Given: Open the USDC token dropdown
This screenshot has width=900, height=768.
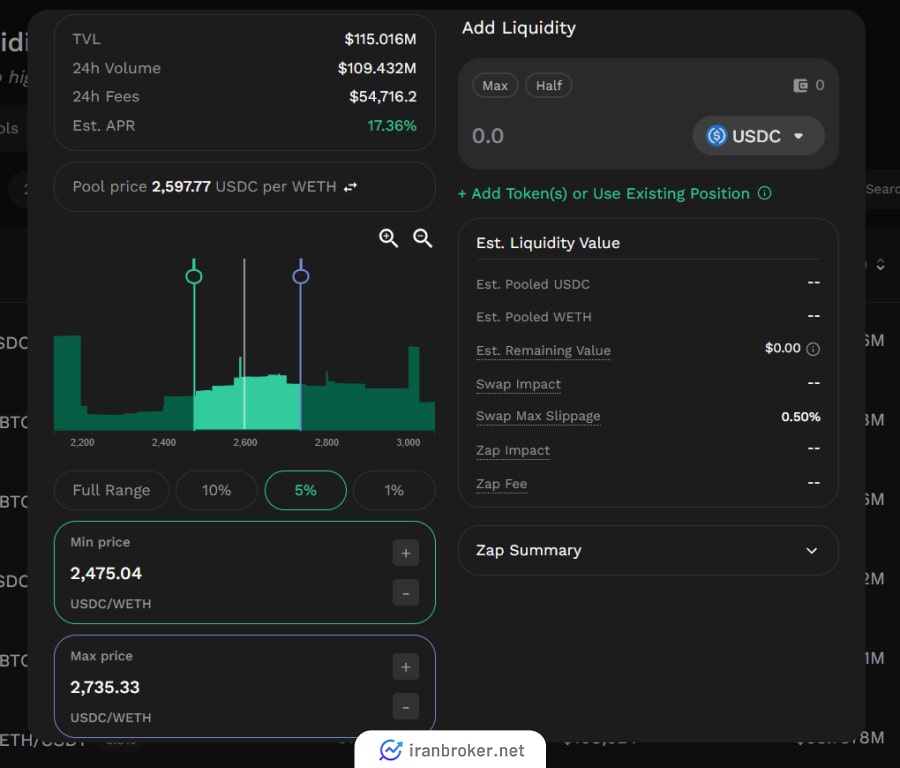Looking at the screenshot, I should (758, 136).
